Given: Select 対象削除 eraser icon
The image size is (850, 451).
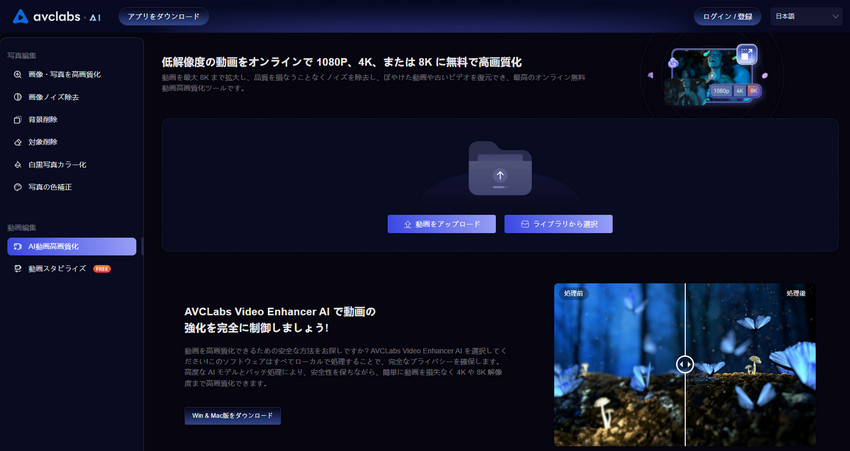Looking at the screenshot, I should (17, 142).
